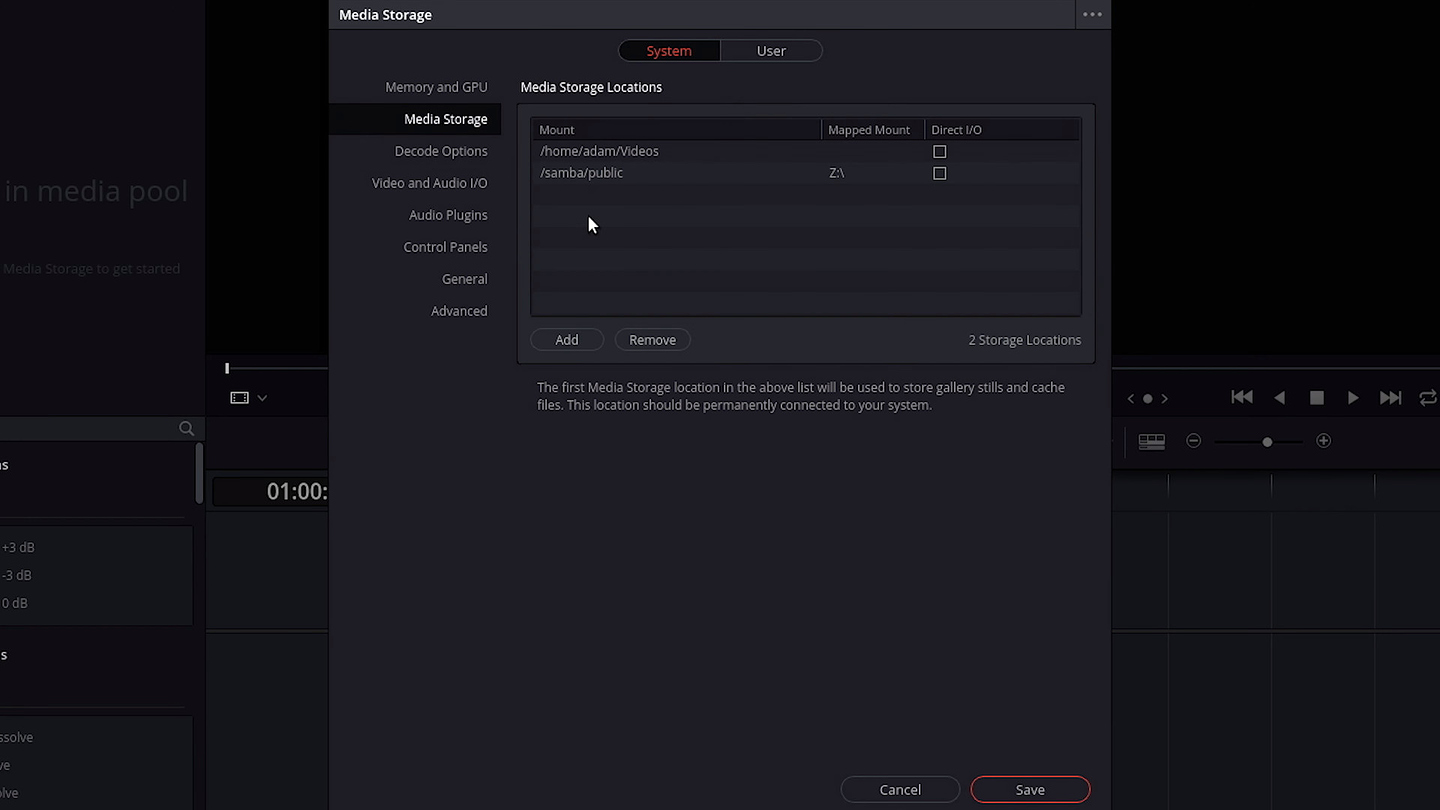The width and height of the screenshot is (1440, 810).
Task: Click the timeline zoom in plus icon
Action: (1323, 441)
